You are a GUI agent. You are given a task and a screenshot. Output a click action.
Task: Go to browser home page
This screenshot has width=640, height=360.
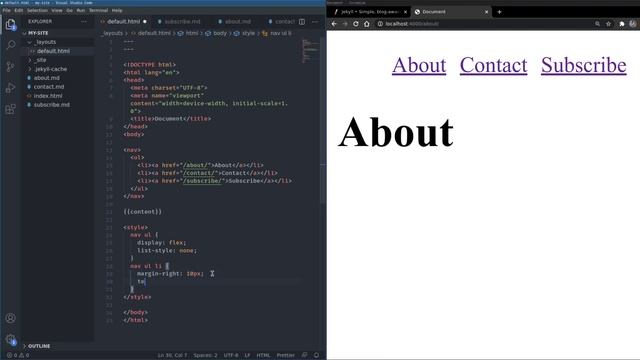tap(367, 24)
